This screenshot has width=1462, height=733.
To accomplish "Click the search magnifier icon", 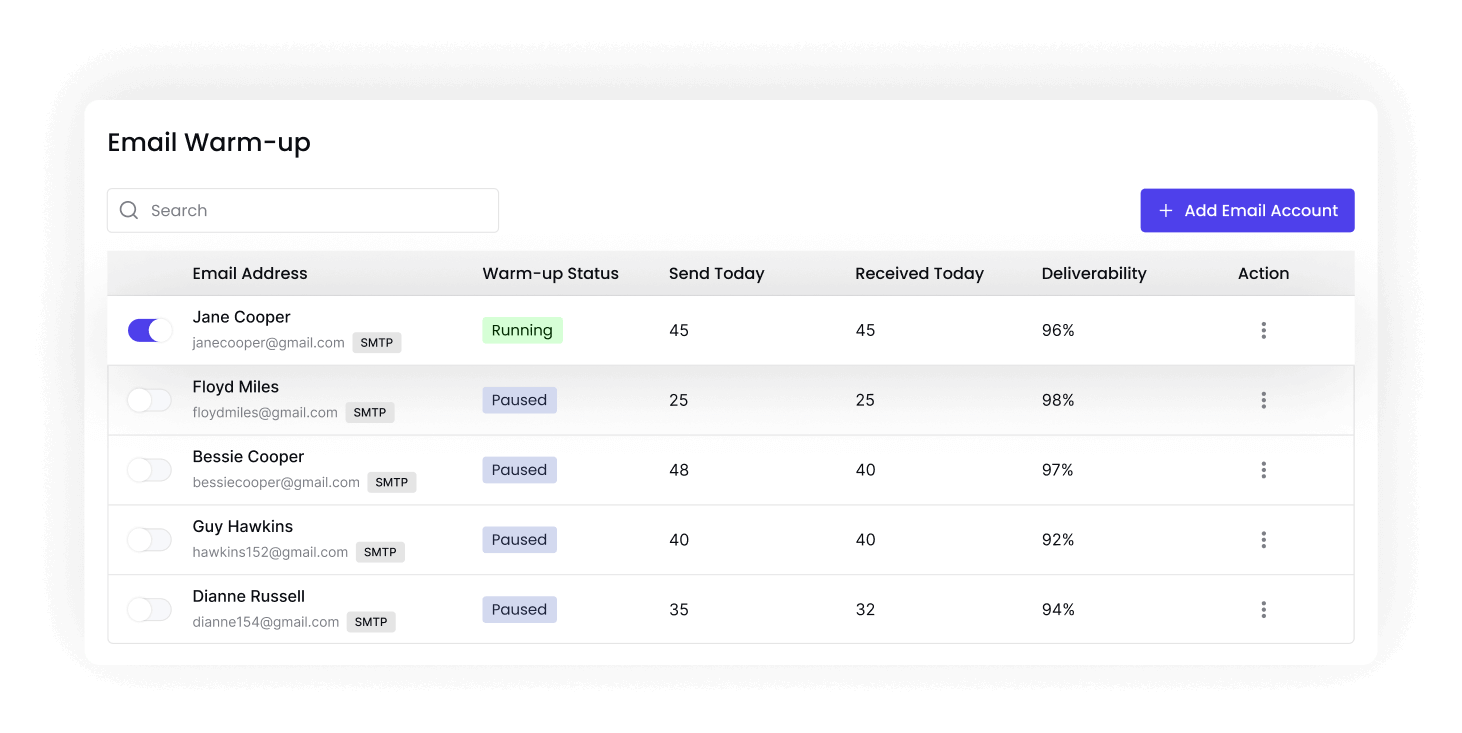I will pyautogui.click(x=129, y=210).
